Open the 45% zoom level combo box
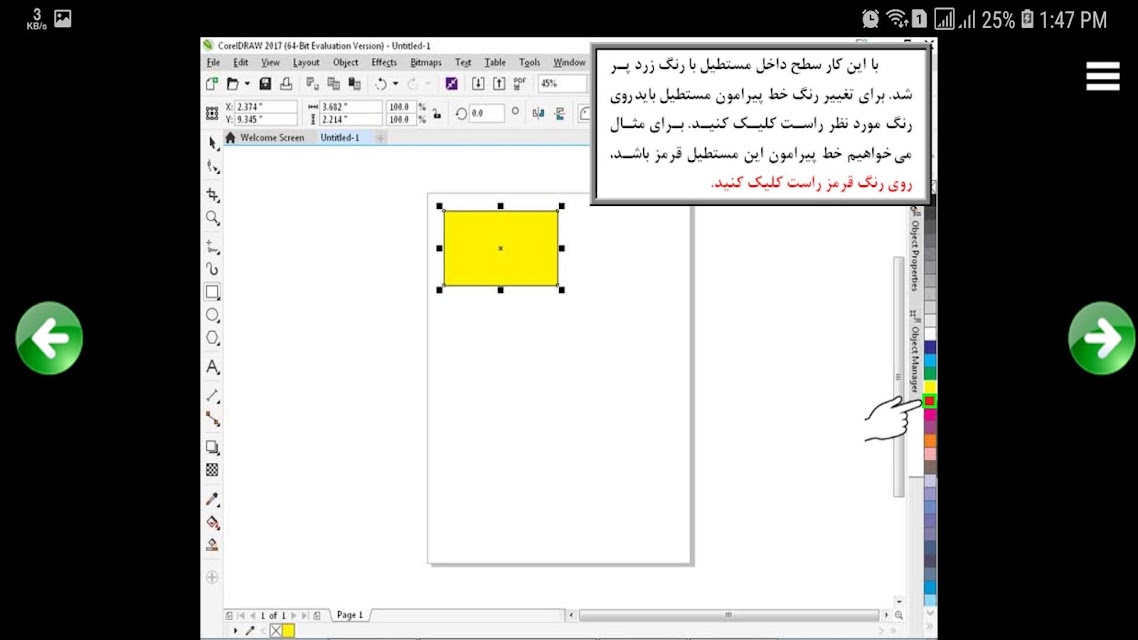 (561, 83)
